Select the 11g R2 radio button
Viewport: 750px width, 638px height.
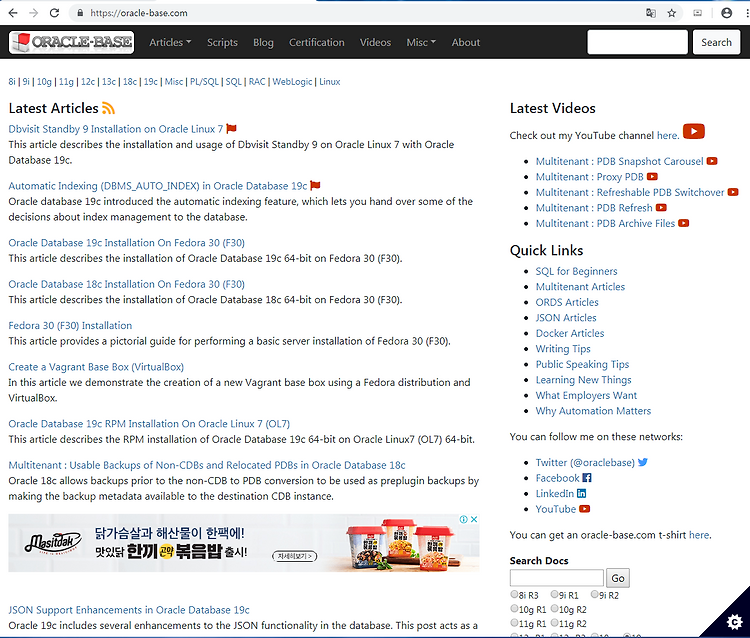[x=554, y=623]
